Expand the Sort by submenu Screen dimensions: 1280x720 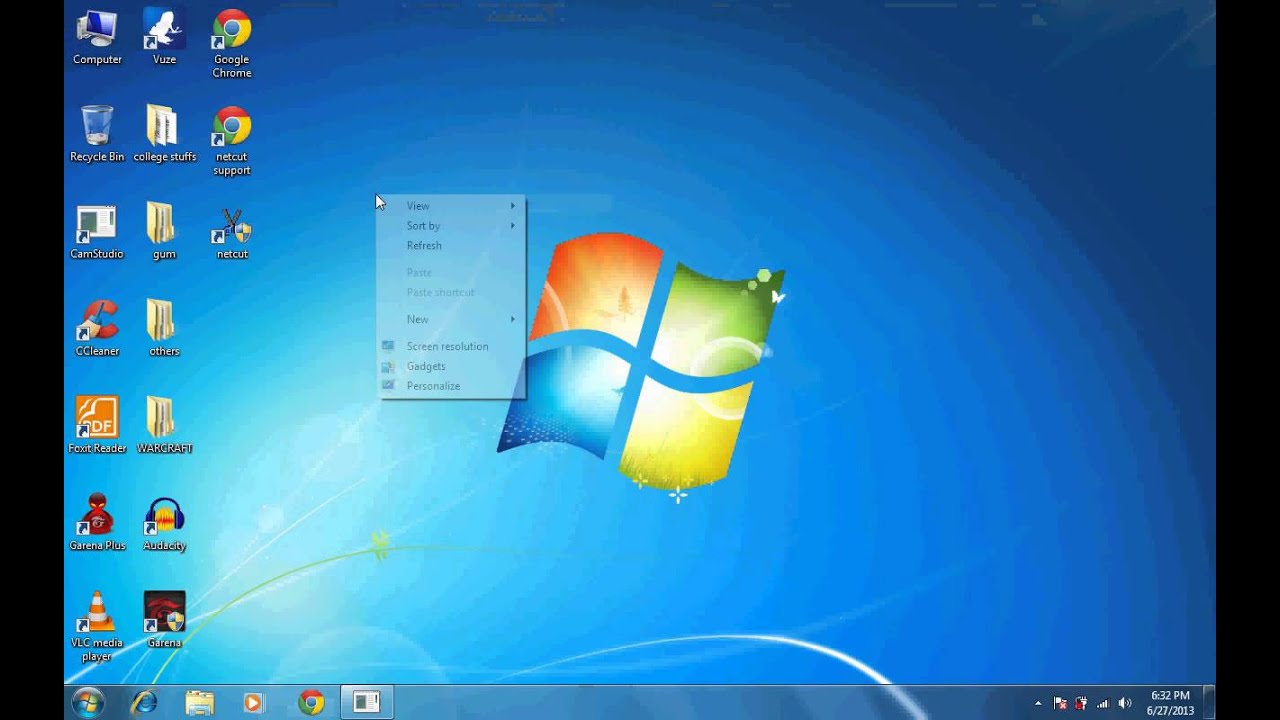(451, 226)
